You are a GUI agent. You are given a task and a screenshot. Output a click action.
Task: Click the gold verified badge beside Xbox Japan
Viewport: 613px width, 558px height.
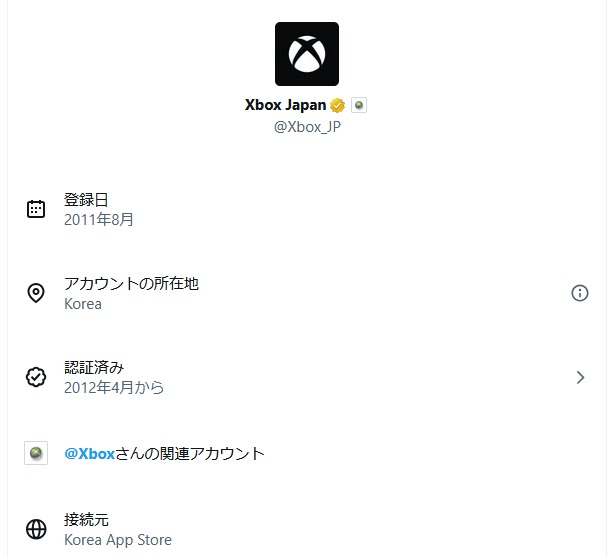click(337, 105)
